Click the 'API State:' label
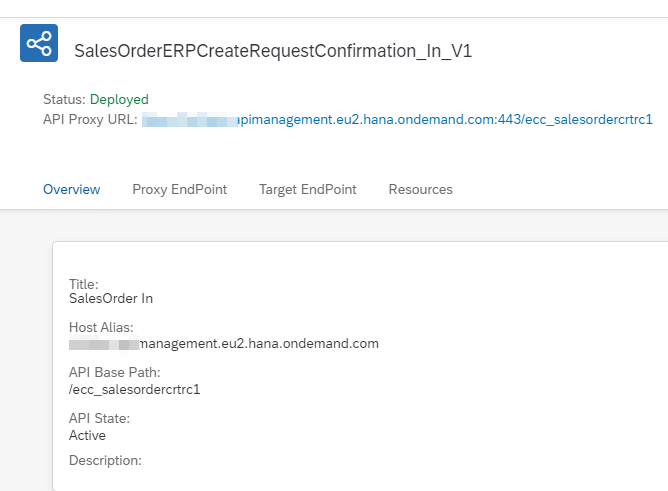Viewport: 668px width, 491px height. (99, 418)
